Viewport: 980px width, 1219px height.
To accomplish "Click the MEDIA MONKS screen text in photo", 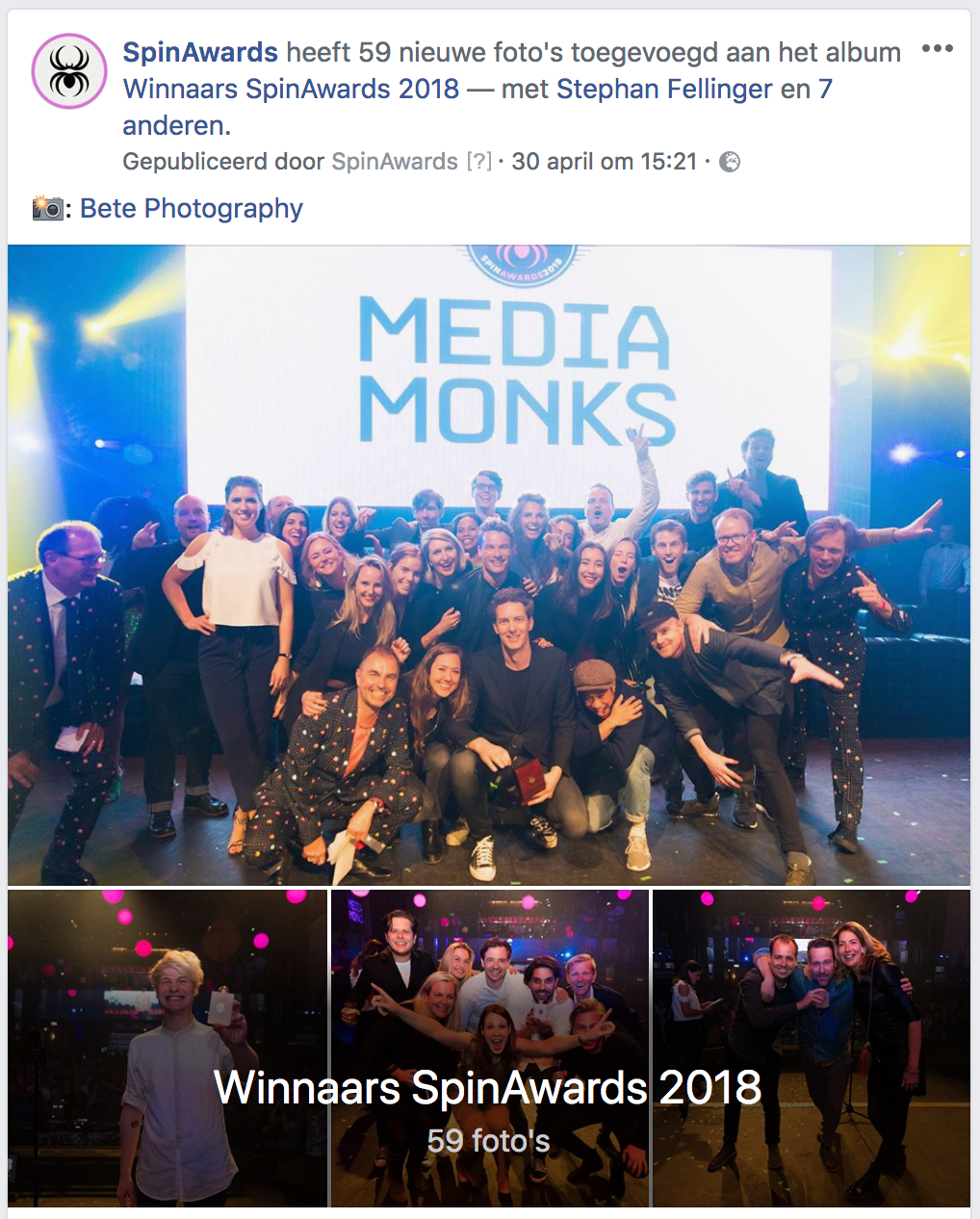I will [516, 371].
